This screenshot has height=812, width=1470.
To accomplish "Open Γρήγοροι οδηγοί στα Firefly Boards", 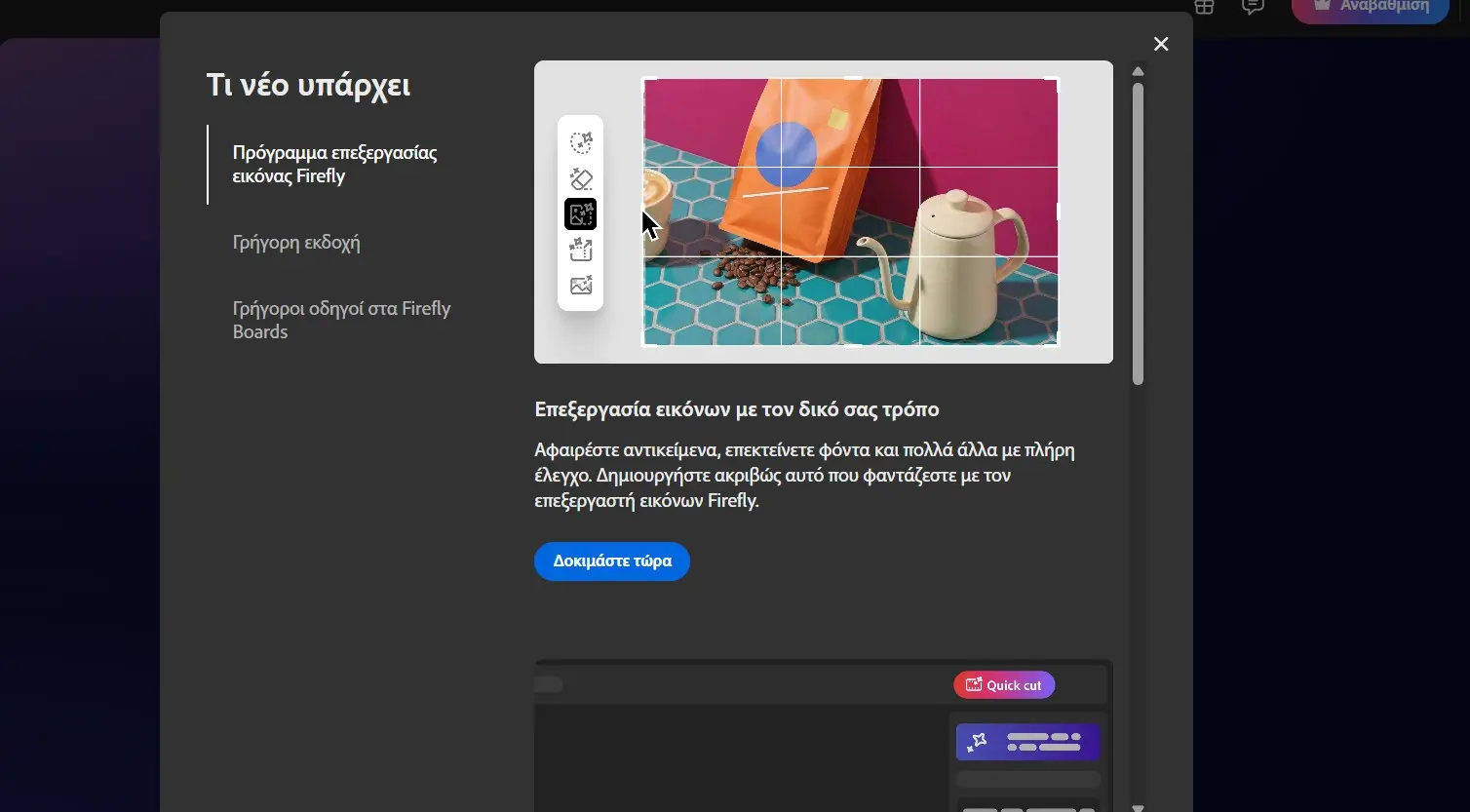I will click(341, 320).
